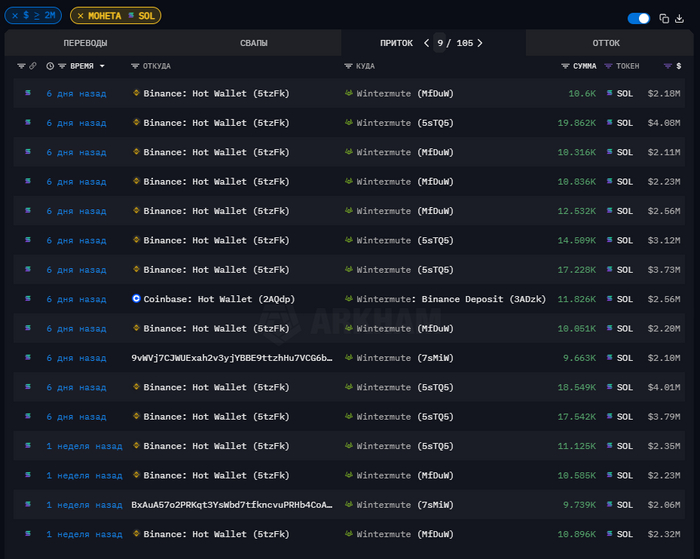Click Wintermute (MfDuW) in 10.585K row
Screen dimensions: 700x559
tap(405, 476)
